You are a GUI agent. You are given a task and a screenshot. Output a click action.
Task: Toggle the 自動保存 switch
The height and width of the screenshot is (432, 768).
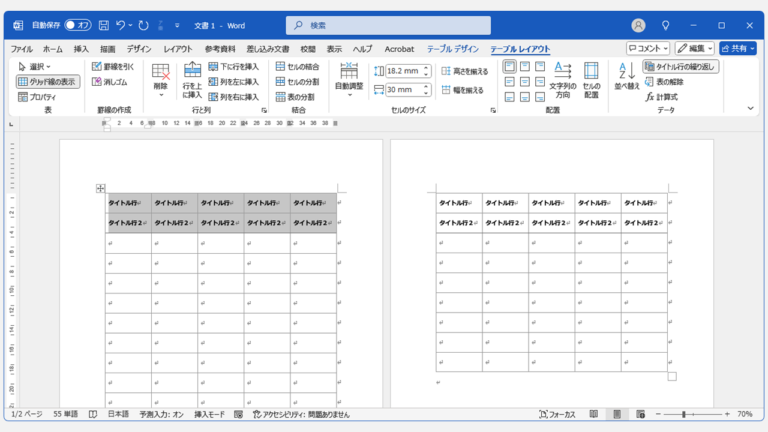[78, 25]
